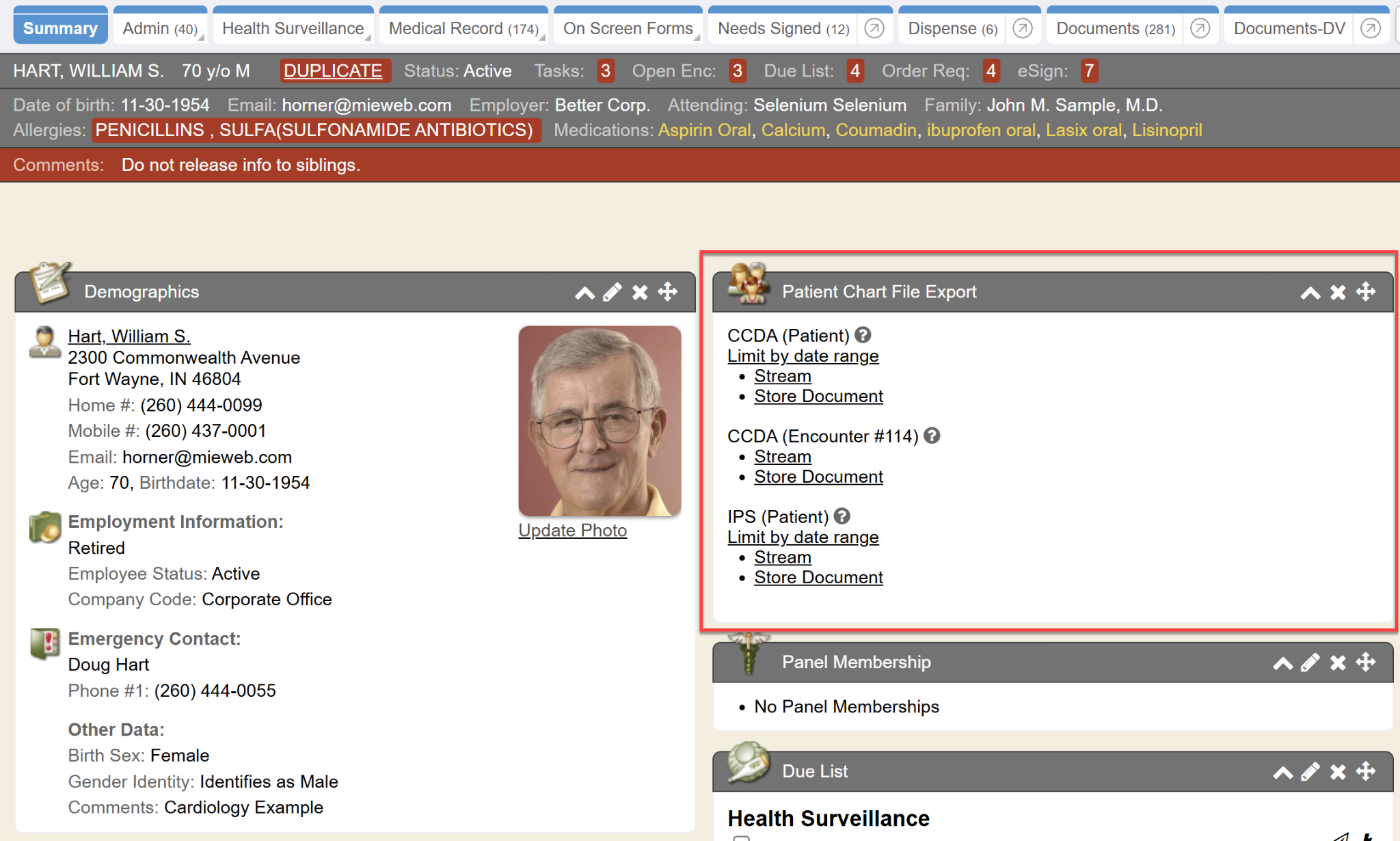Collapse the Patient Chart File Export panel
This screenshot has width=1400, height=841.
1310,293
